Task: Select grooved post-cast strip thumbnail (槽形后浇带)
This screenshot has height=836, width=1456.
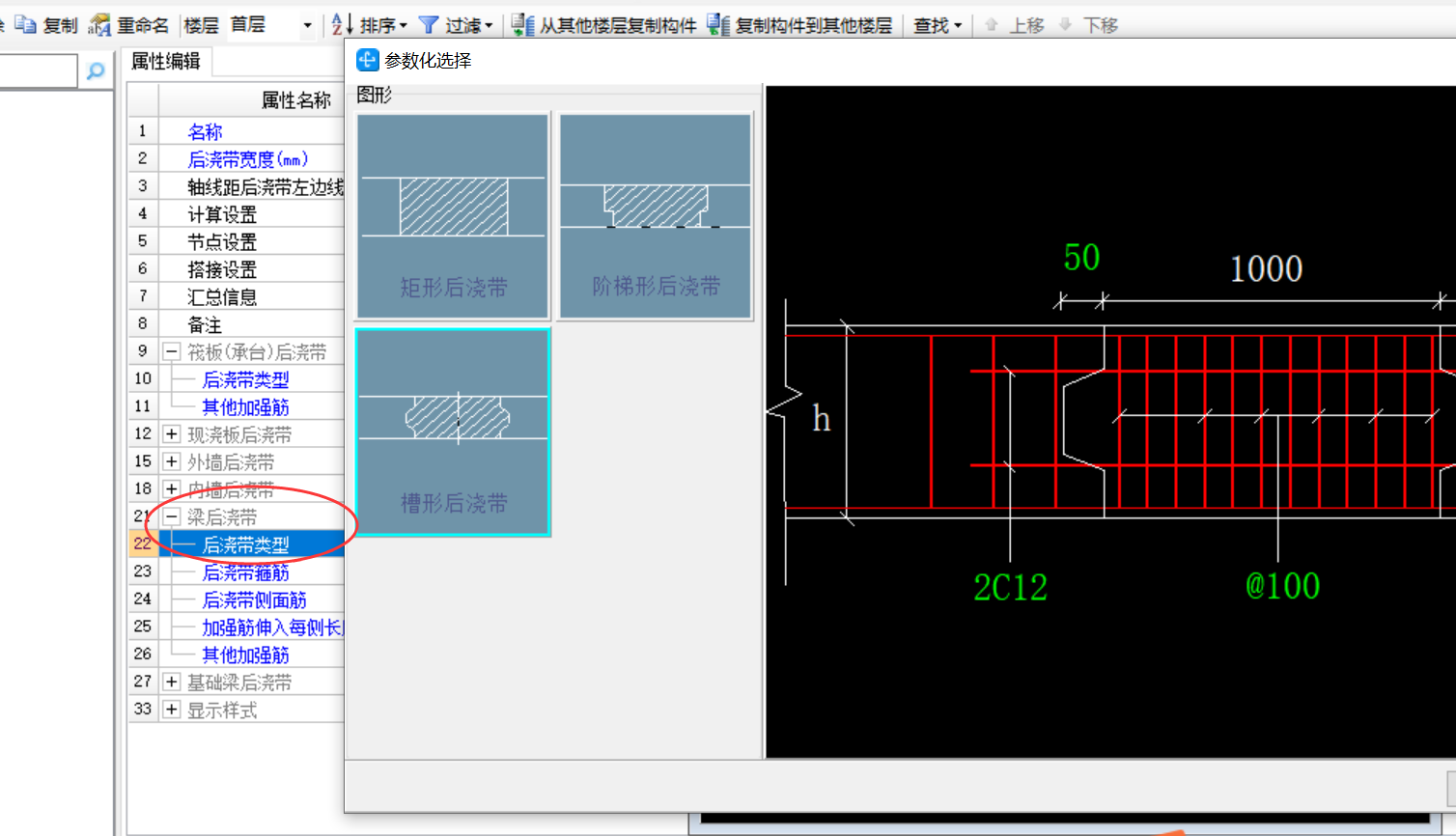Action: [453, 432]
